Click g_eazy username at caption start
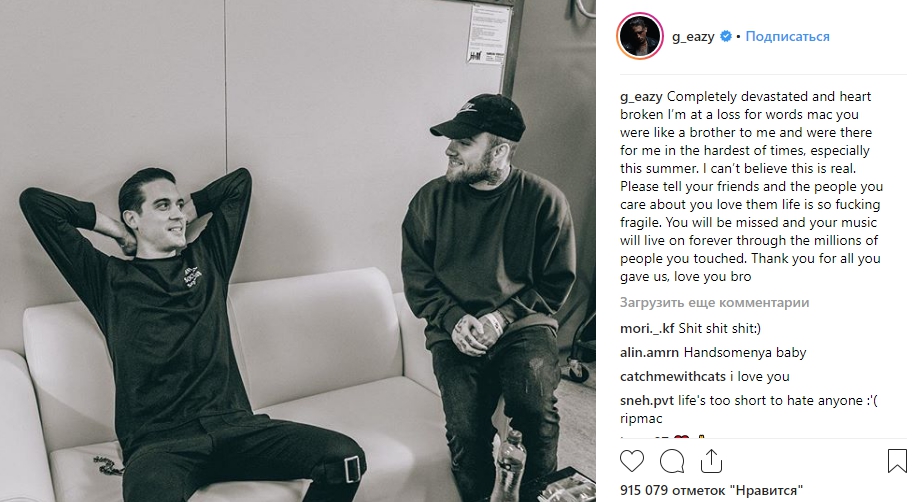 pyautogui.click(x=641, y=97)
